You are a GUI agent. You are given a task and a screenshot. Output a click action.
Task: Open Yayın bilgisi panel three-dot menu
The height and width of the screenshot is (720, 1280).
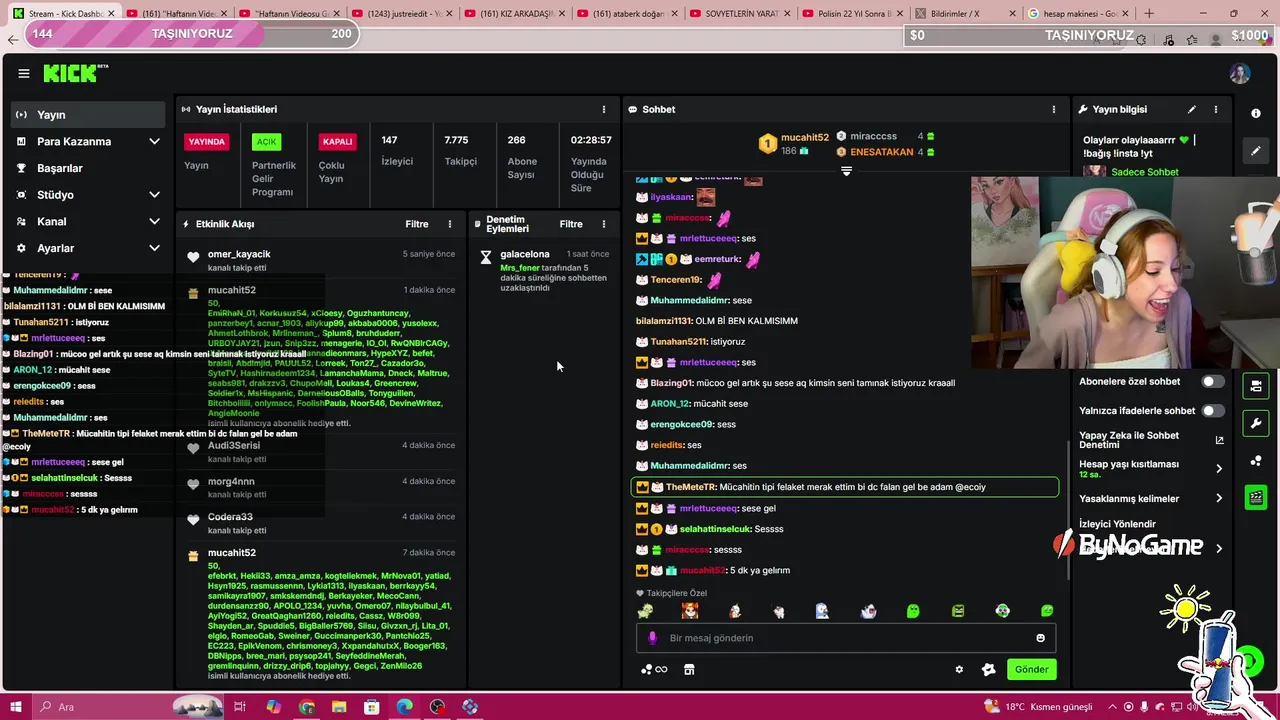coord(1216,109)
